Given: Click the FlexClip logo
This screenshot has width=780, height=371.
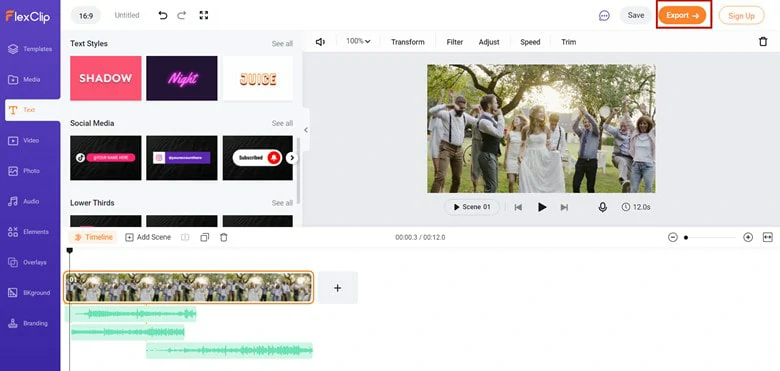Looking at the screenshot, I should (28, 16).
